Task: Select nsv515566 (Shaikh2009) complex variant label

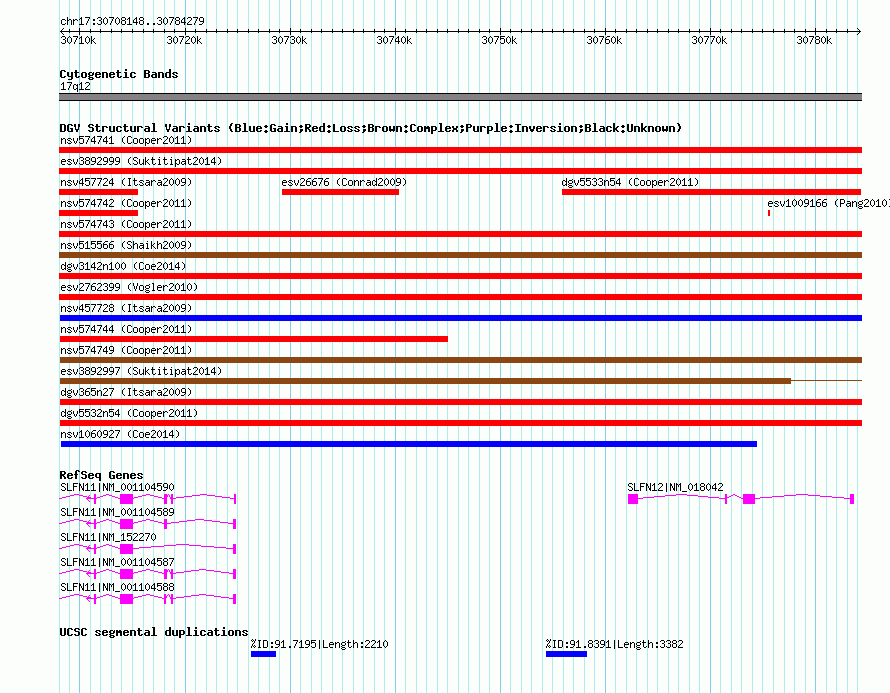Action: coord(126,245)
